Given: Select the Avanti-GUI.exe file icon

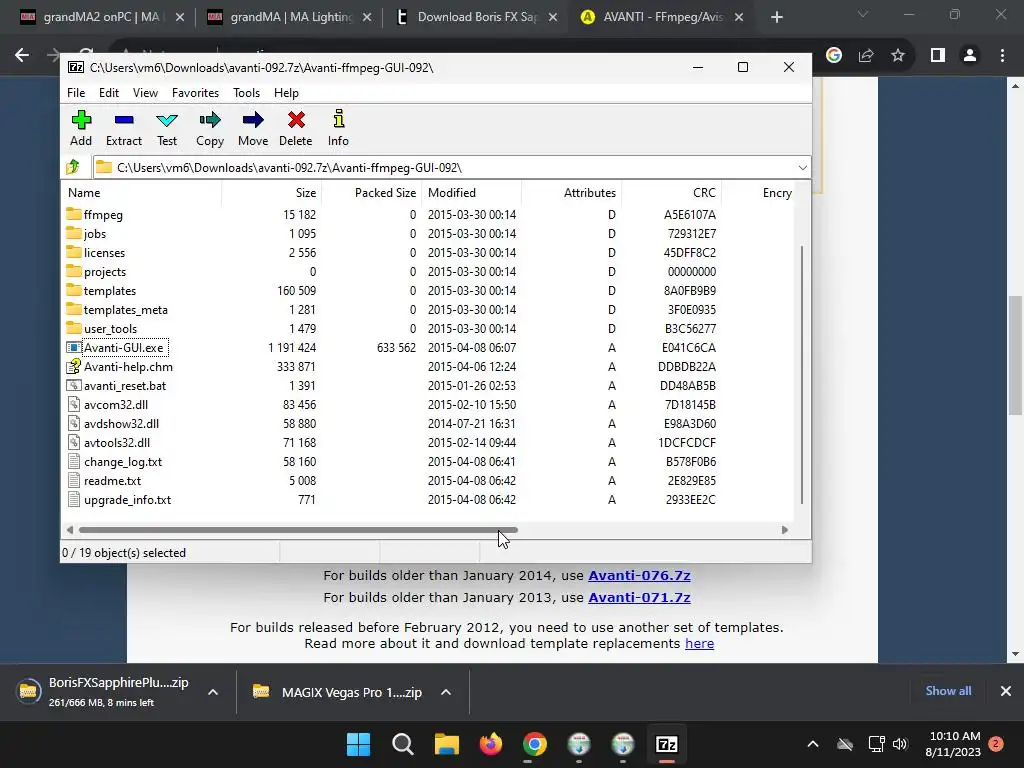Looking at the screenshot, I should [74, 347].
